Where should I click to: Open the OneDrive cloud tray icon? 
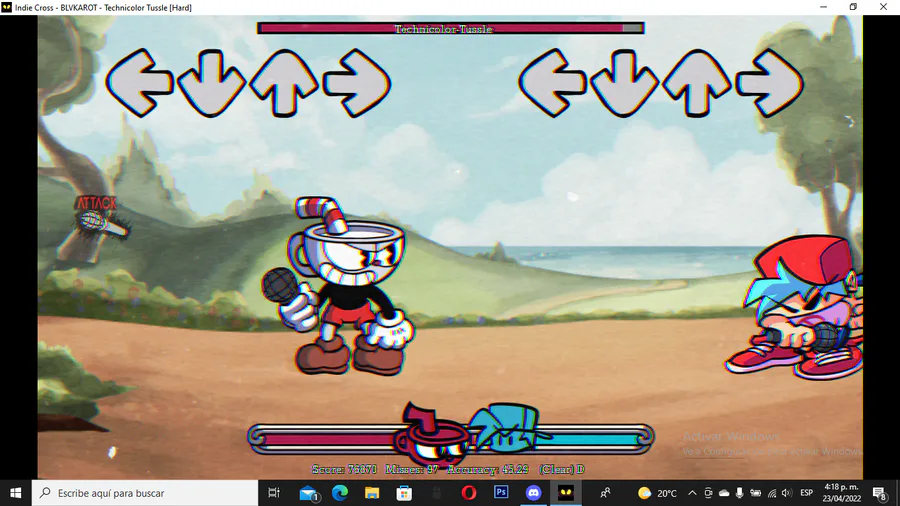(724, 493)
